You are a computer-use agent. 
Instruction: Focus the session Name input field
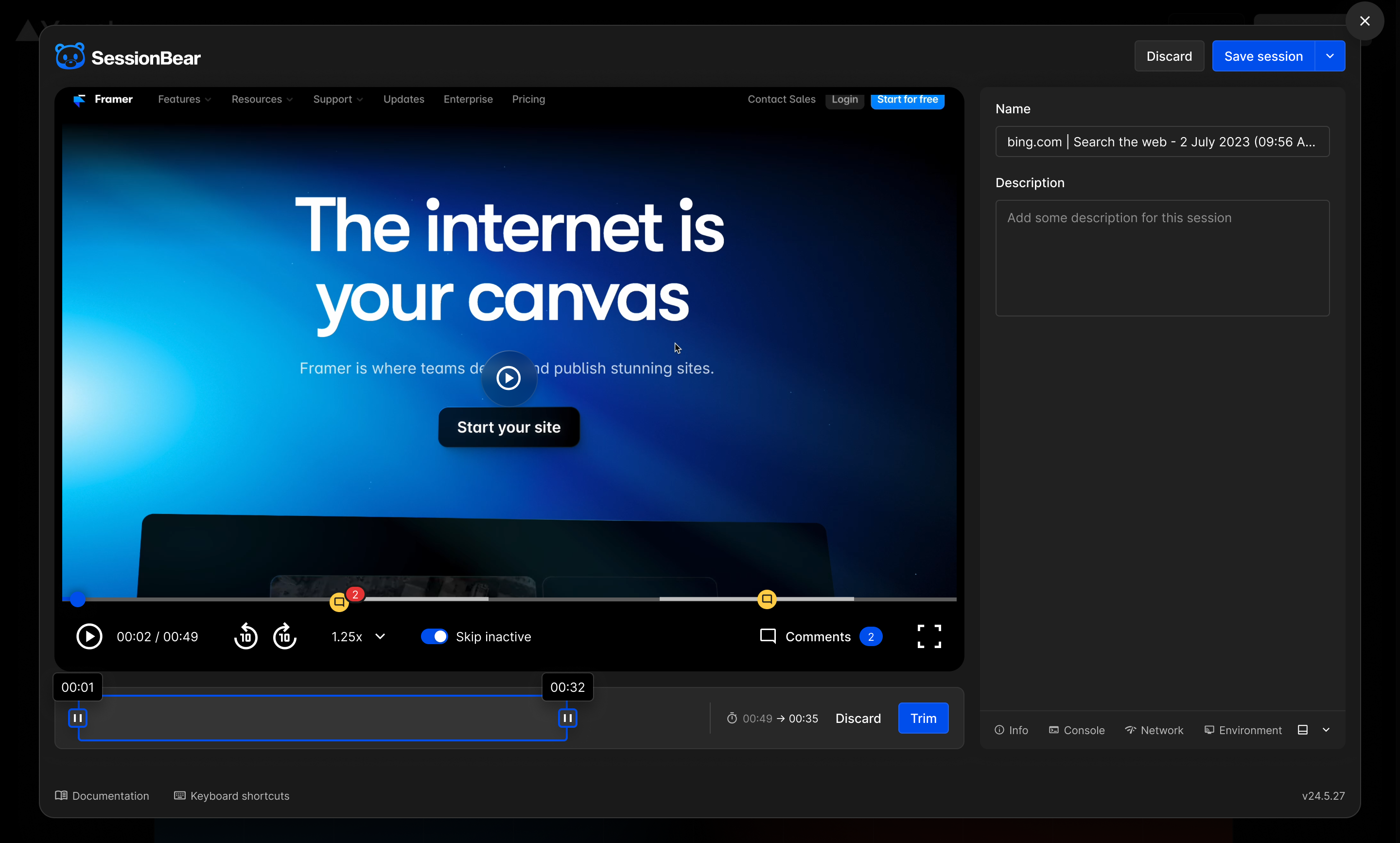(1162, 141)
